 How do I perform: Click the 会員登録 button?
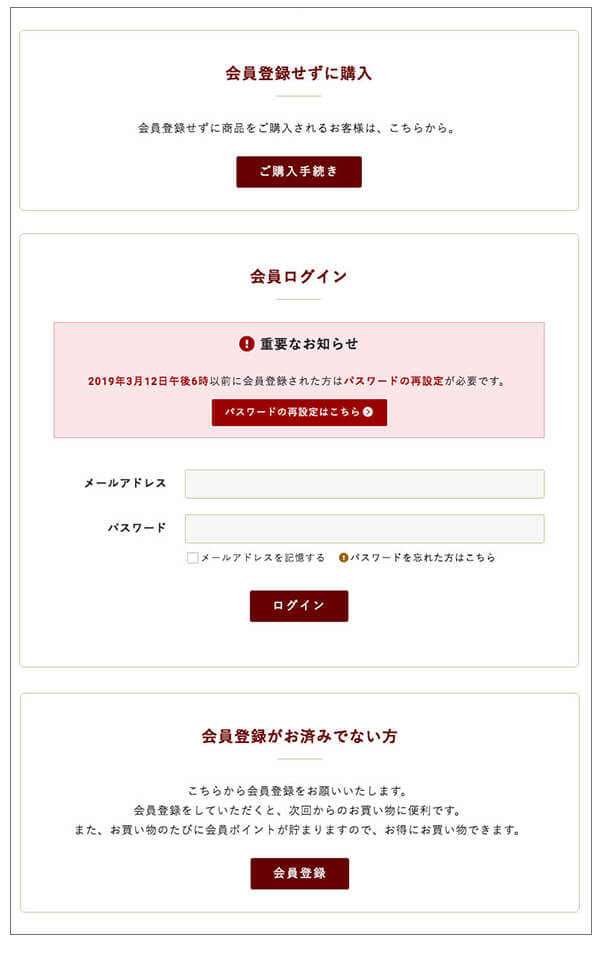(299, 874)
